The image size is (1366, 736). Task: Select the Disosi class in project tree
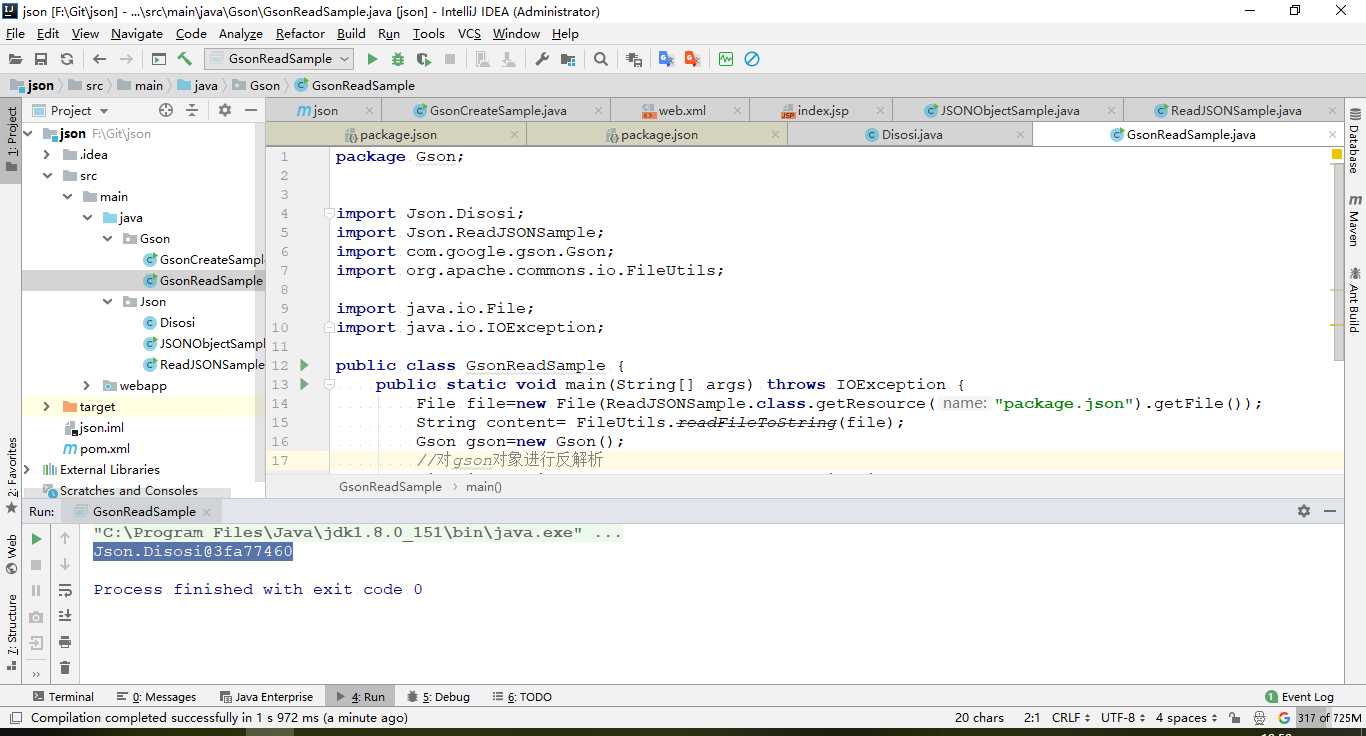170,323
